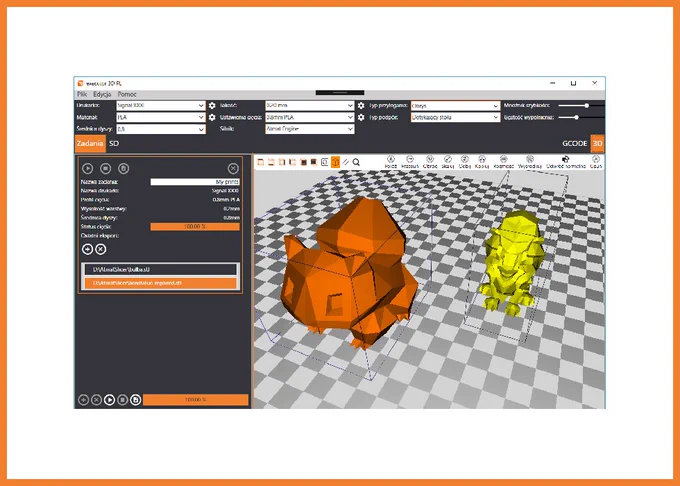Click the Mnożnik szybkości slider handle
680x486 pixels.
587,105
